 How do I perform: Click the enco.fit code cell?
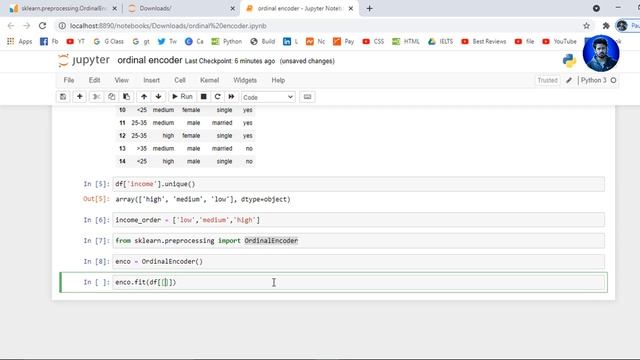click(358, 282)
